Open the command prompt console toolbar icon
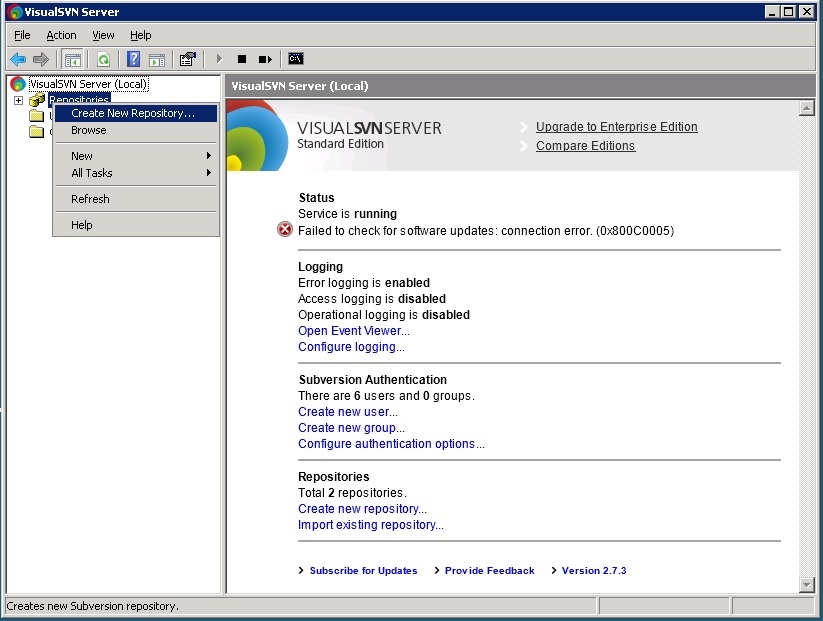The height and width of the screenshot is (621, 823). [295, 58]
